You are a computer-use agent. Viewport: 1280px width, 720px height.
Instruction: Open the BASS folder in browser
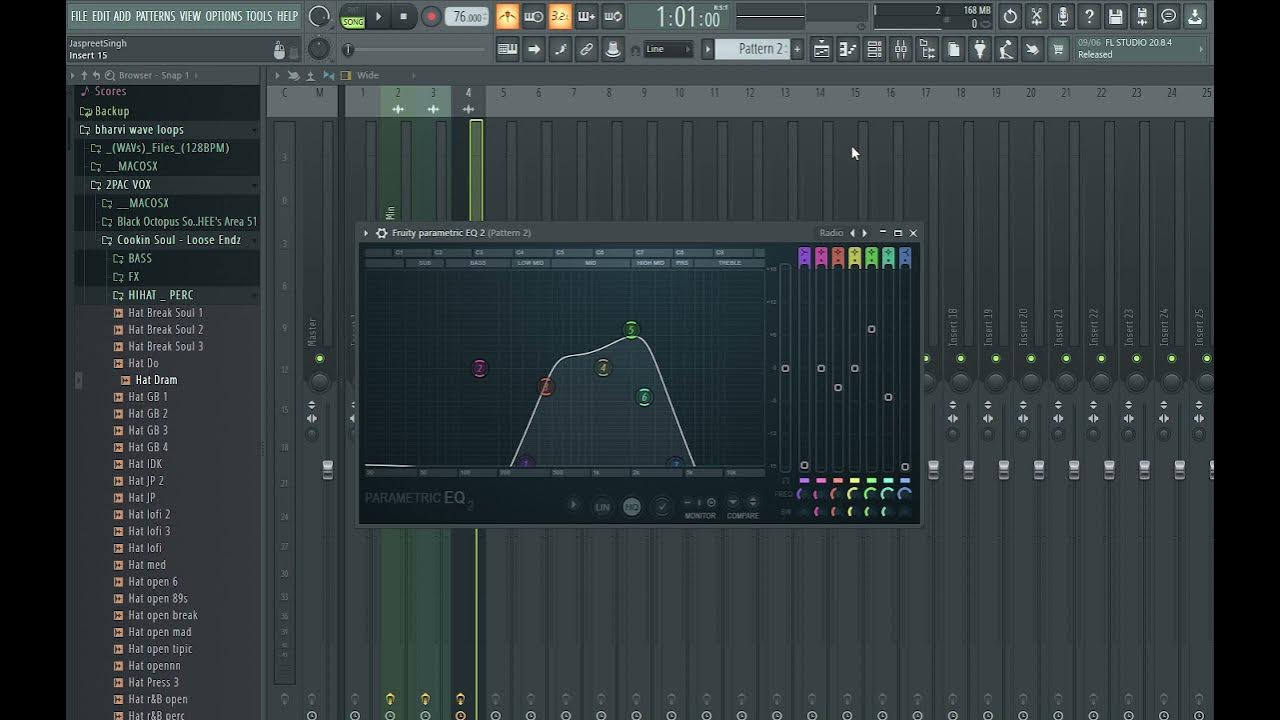click(140, 258)
